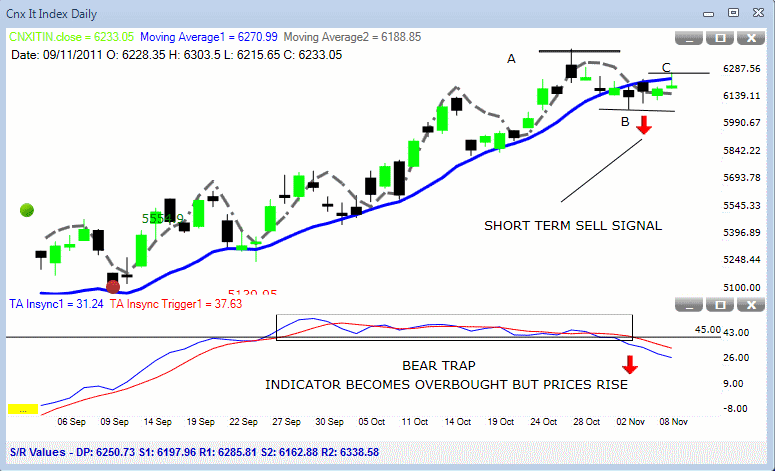775x471 pixels.
Task: Close the price chart pane
Action: click(x=751, y=38)
